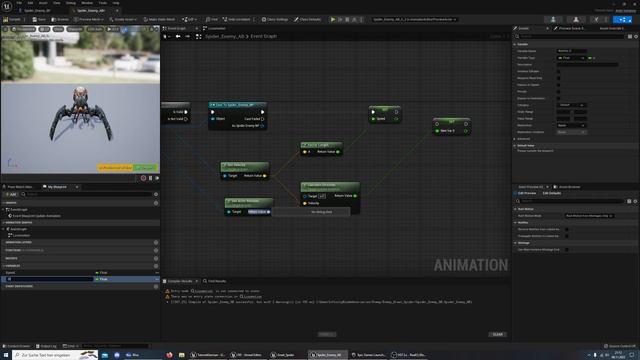Save the Spider_Enemy_AB asset
The image size is (640, 360).
39,19
